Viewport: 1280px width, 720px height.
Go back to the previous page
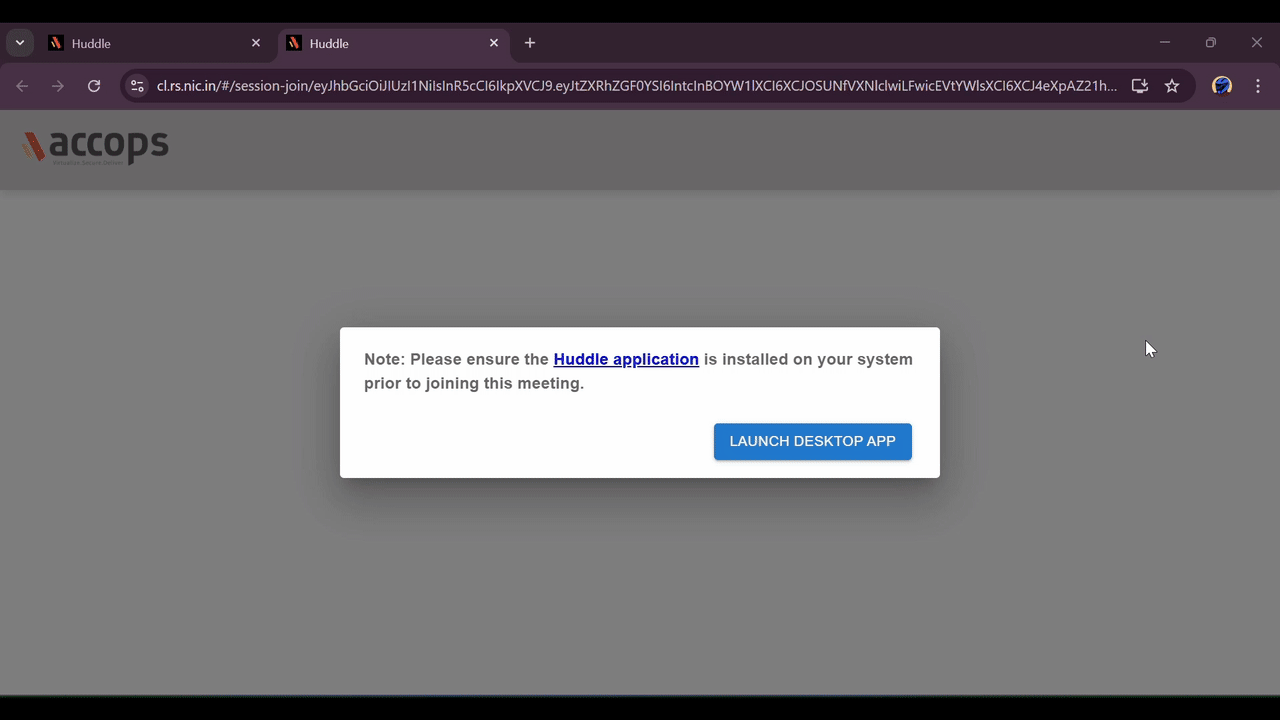22,86
